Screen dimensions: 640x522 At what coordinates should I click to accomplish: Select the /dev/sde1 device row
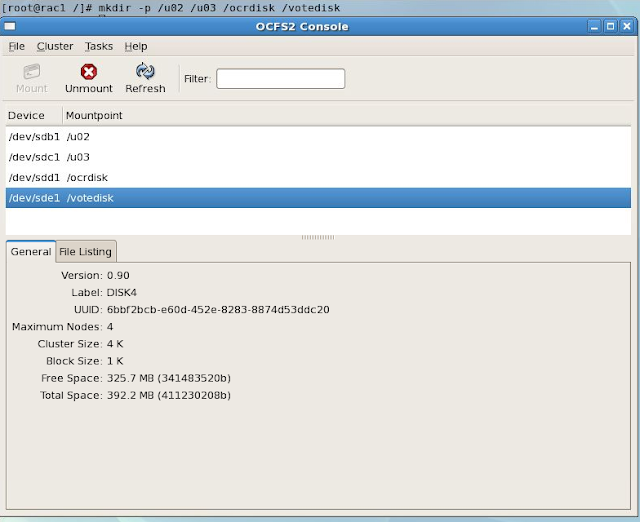click(x=318, y=198)
